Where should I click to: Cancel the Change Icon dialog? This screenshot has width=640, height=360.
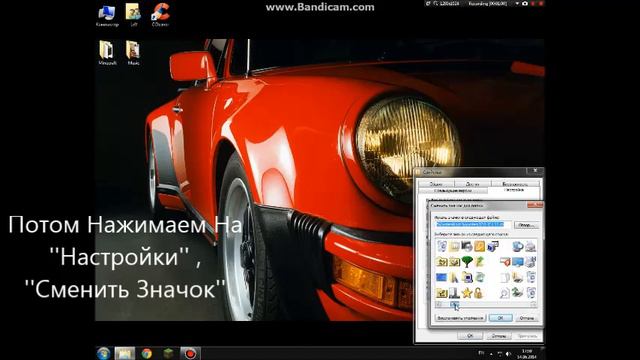[527, 318]
